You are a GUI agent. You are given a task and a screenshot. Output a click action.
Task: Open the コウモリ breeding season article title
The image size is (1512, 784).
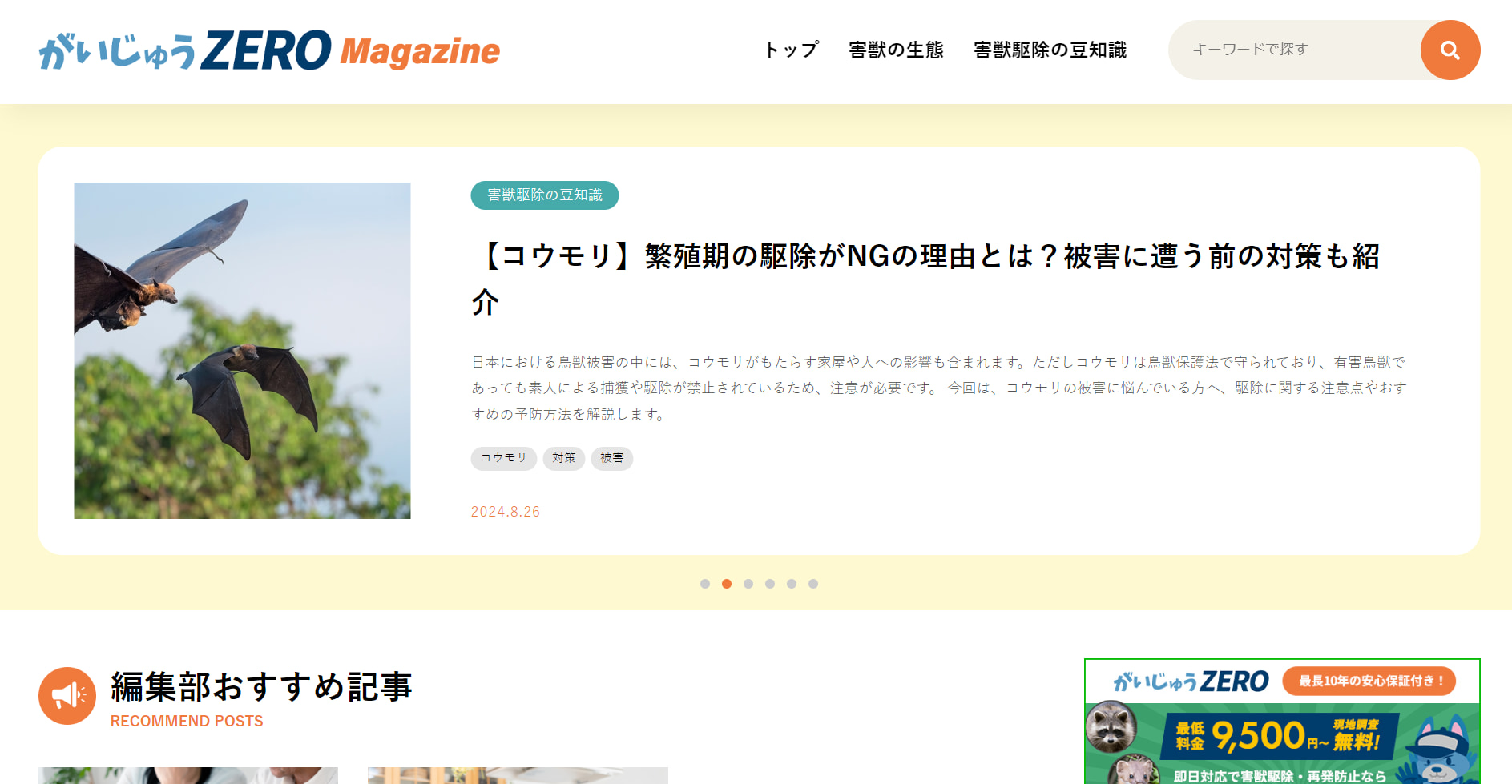925,279
